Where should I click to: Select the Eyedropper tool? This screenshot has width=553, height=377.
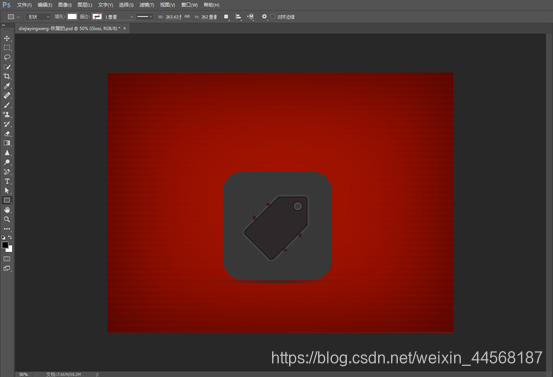click(7, 86)
